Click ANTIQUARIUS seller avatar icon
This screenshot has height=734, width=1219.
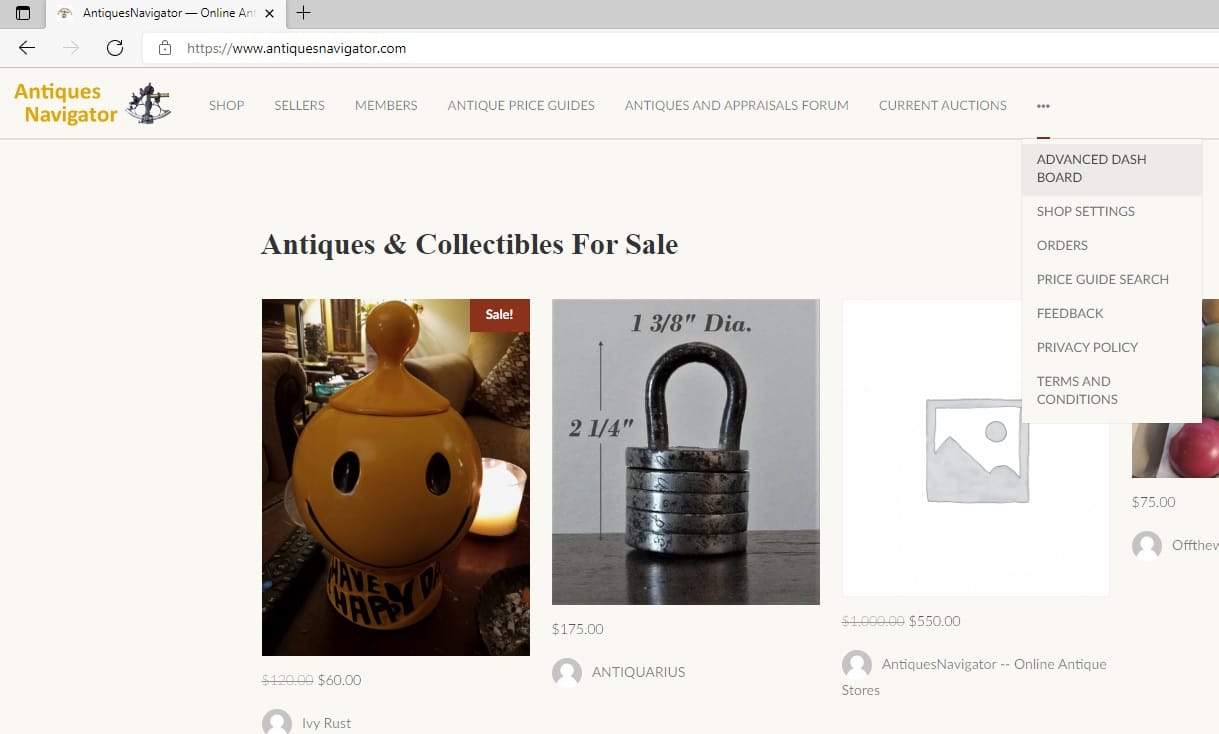pos(567,672)
